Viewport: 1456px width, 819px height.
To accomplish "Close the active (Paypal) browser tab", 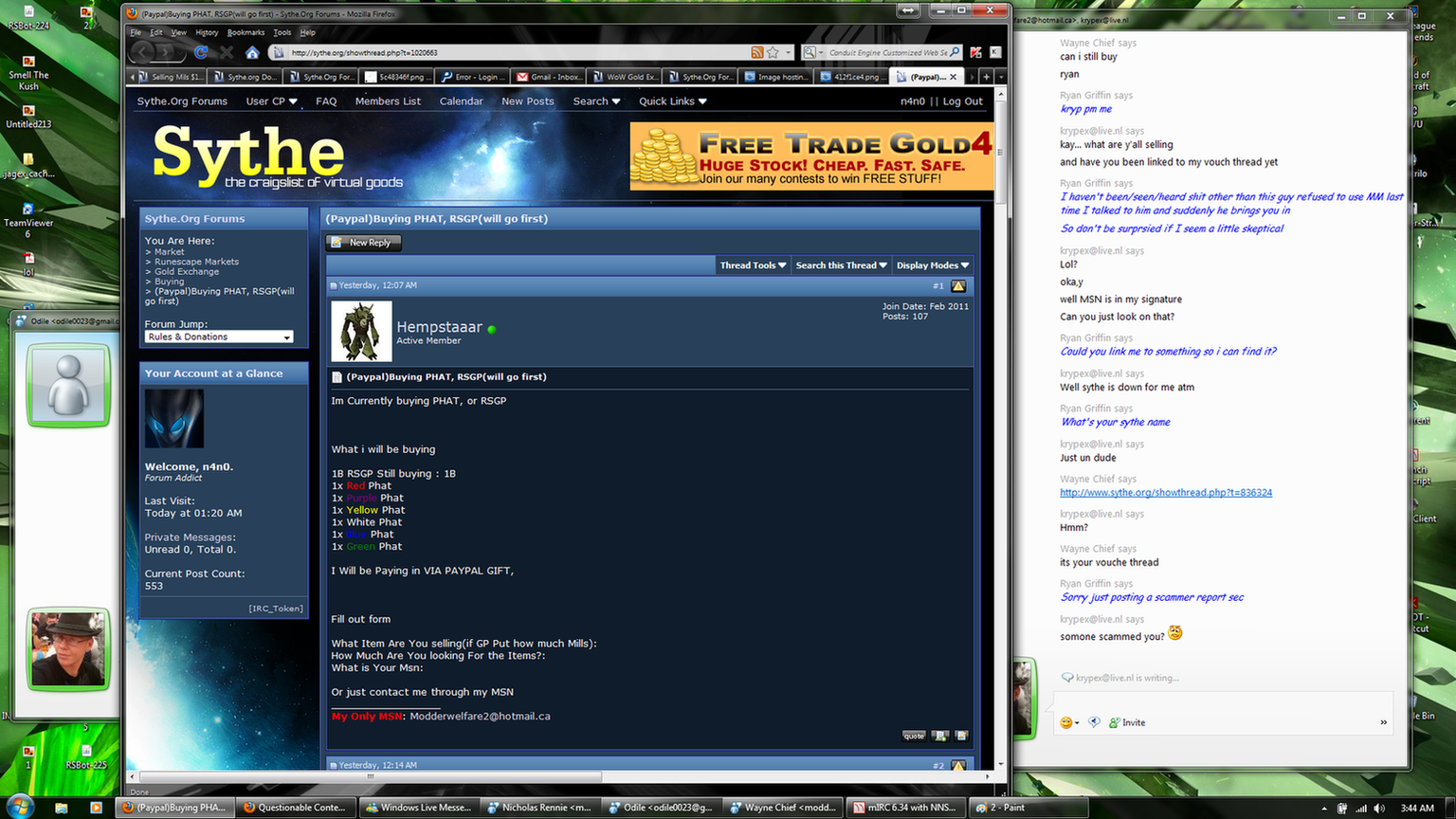I will [954, 77].
